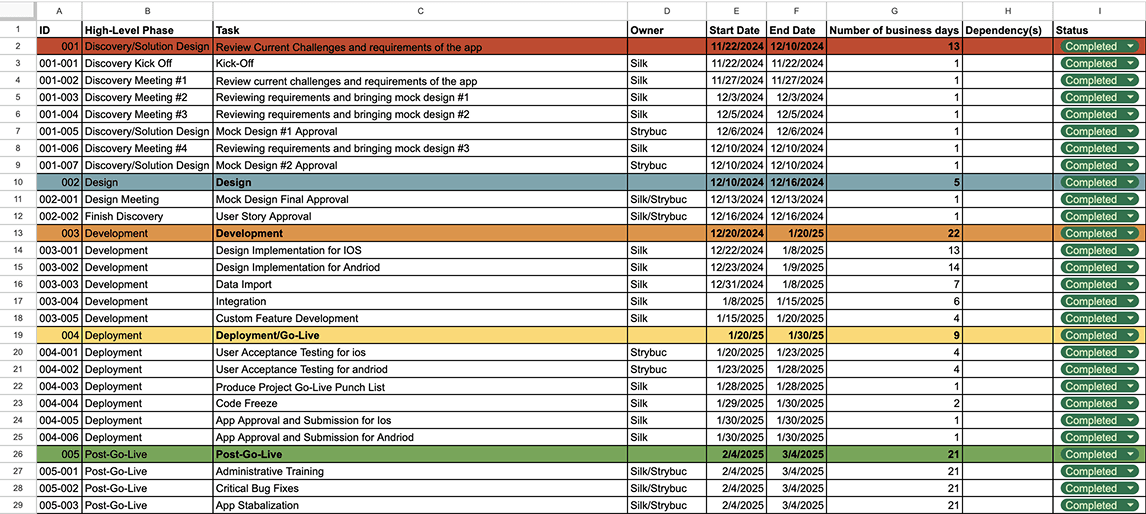This screenshot has width=1146, height=514.
Task: Click the red Discovery/Solution Design phase cell
Action: [147, 46]
